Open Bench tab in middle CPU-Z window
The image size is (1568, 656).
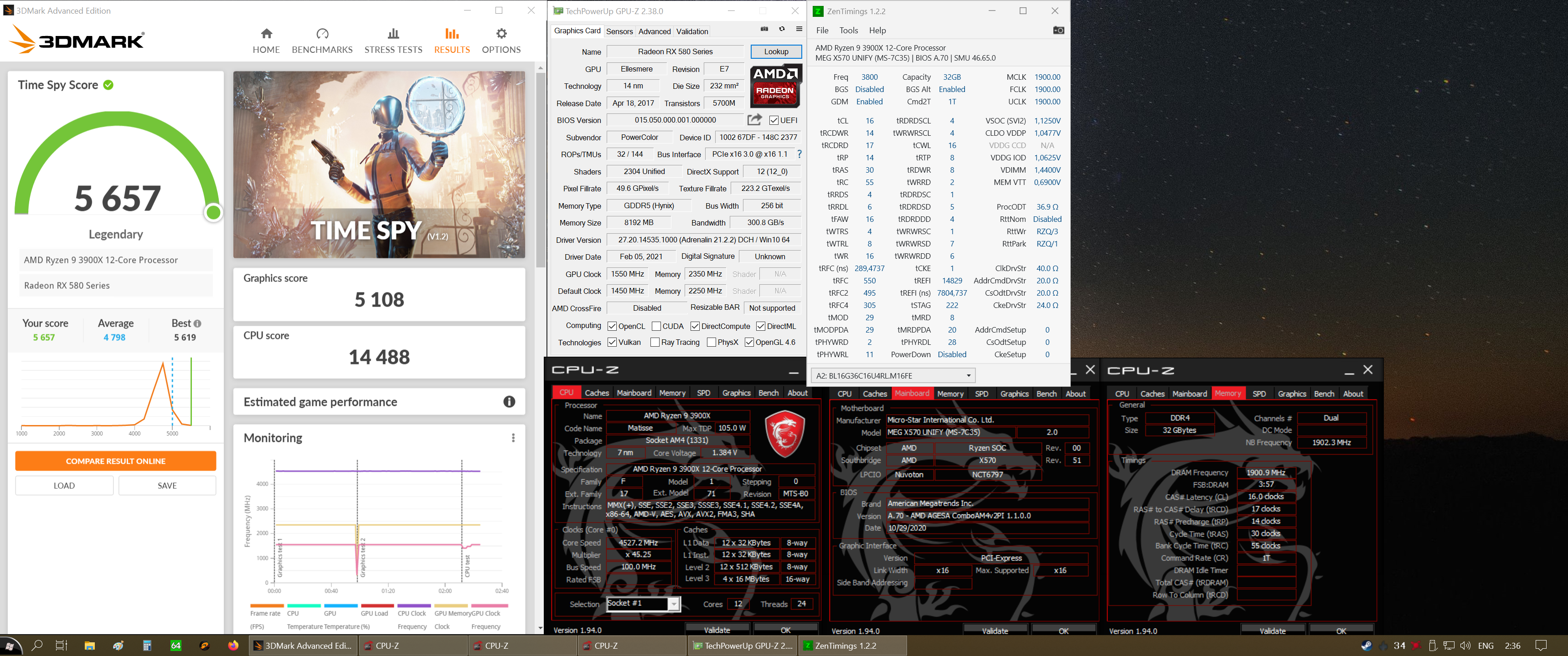click(1047, 394)
